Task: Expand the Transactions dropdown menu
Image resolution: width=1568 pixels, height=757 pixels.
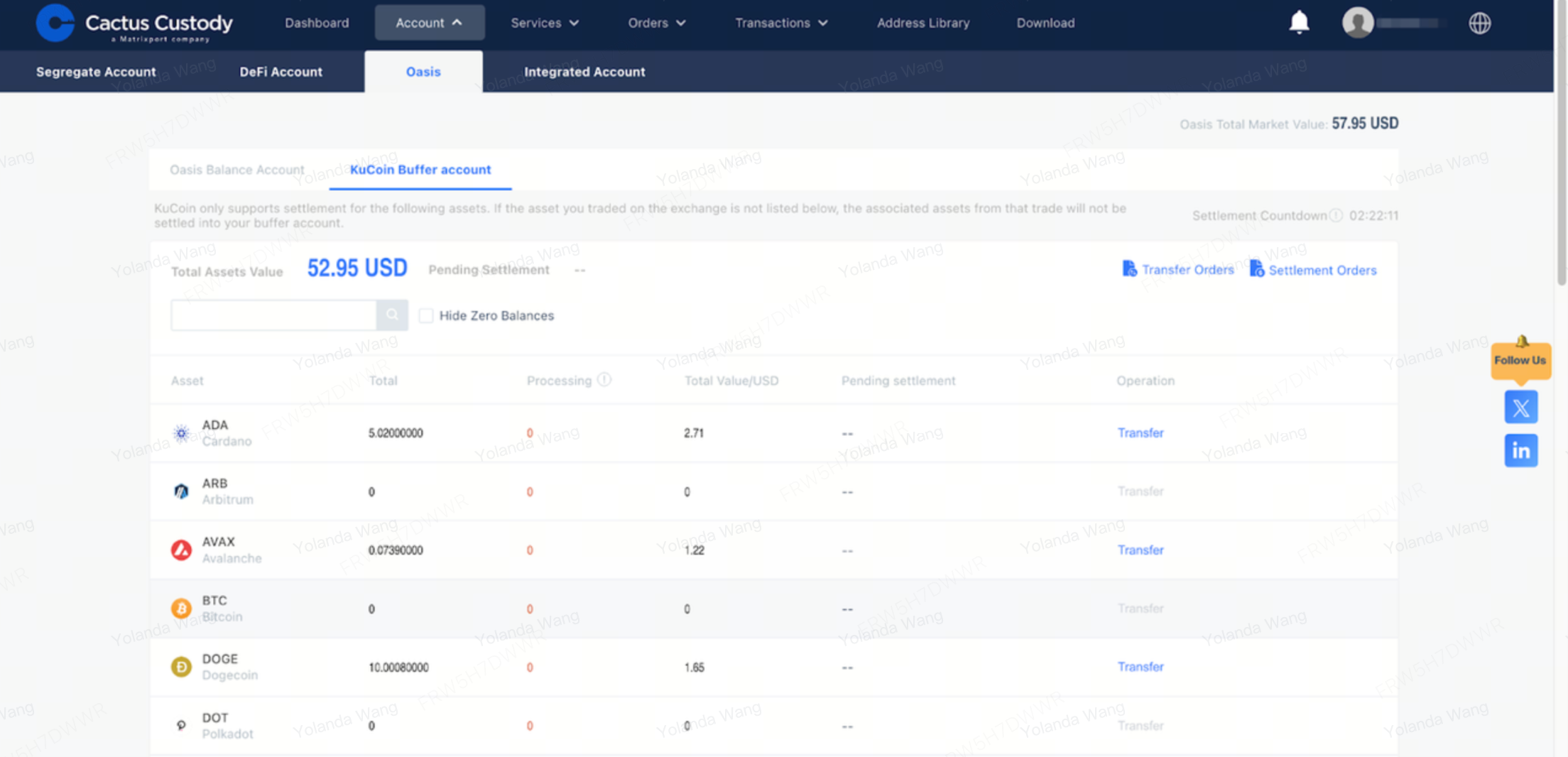Action: pyautogui.click(x=781, y=23)
